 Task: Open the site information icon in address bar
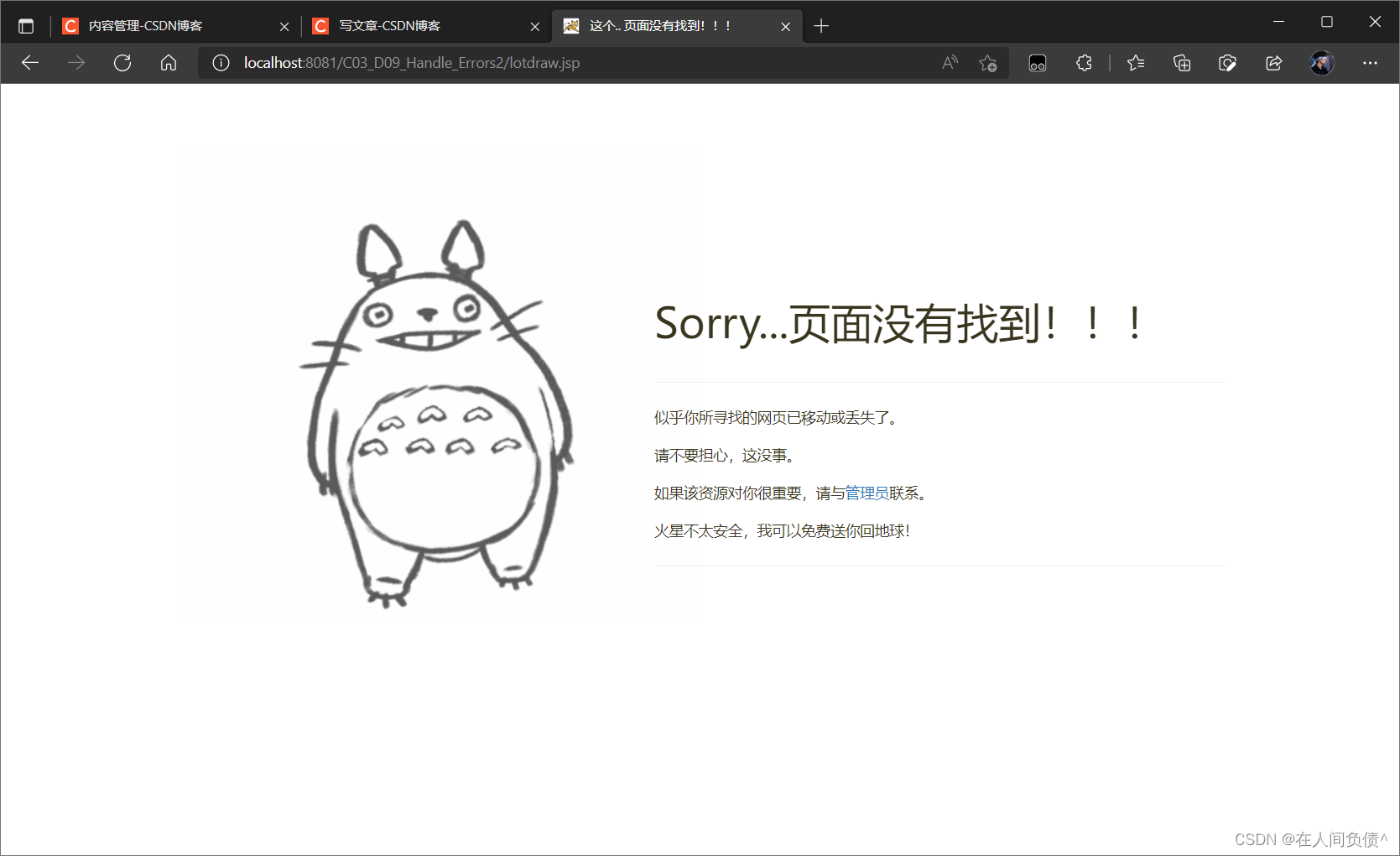tap(221, 63)
